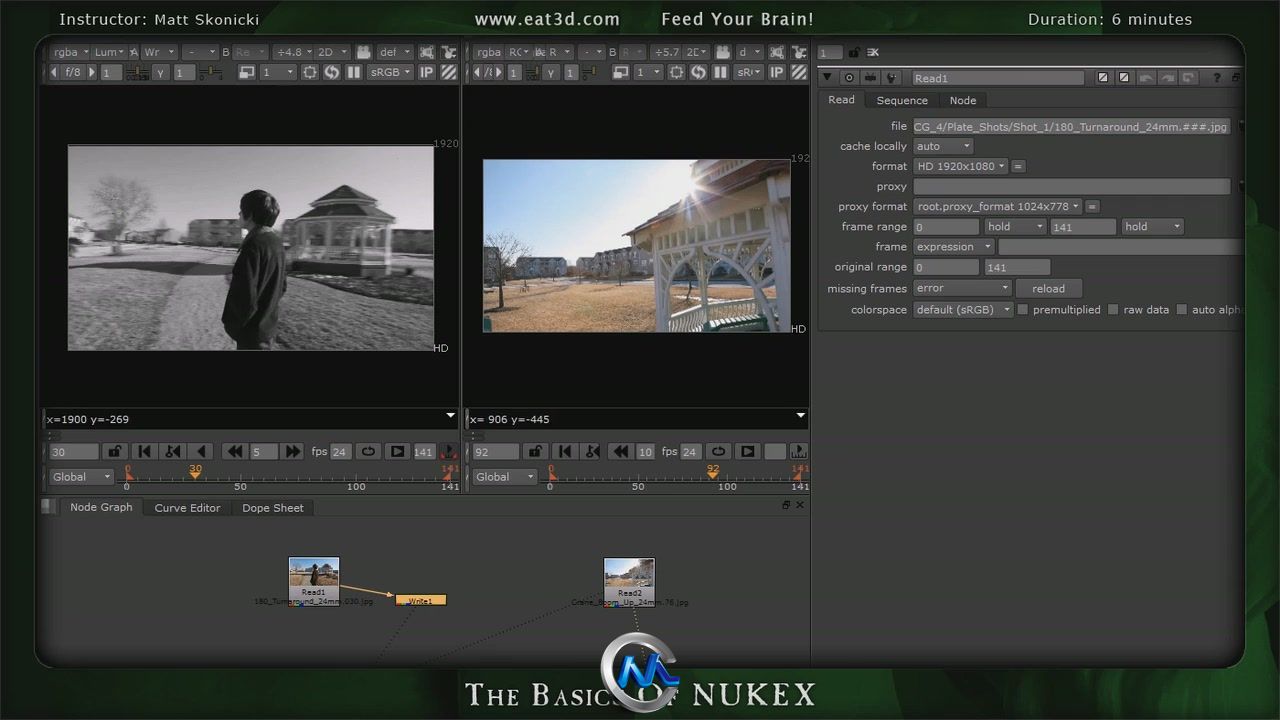Click the redo arrow in Read1 properties header
The height and width of the screenshot is (720, 1280).
coord(1168,78)
